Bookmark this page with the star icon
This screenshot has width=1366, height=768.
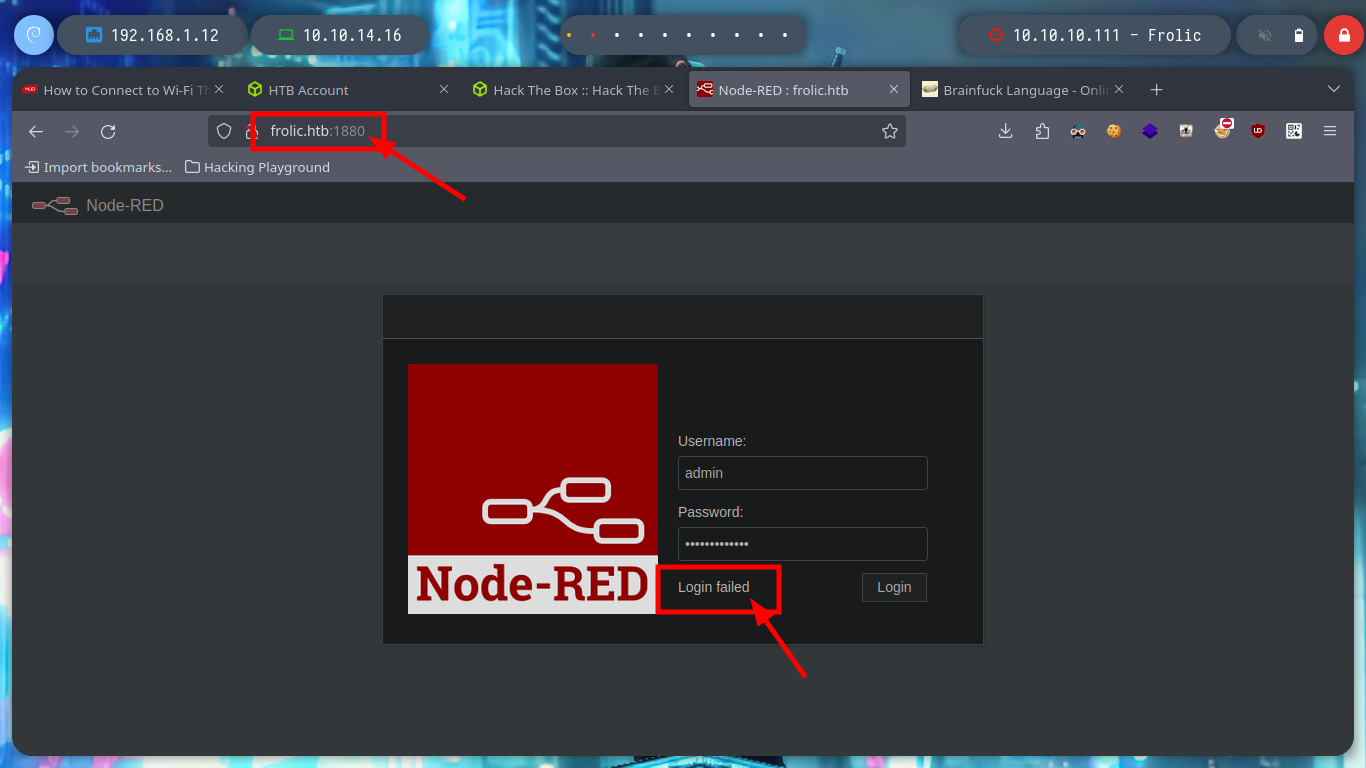pyautogui.click(x=889, y=131)
